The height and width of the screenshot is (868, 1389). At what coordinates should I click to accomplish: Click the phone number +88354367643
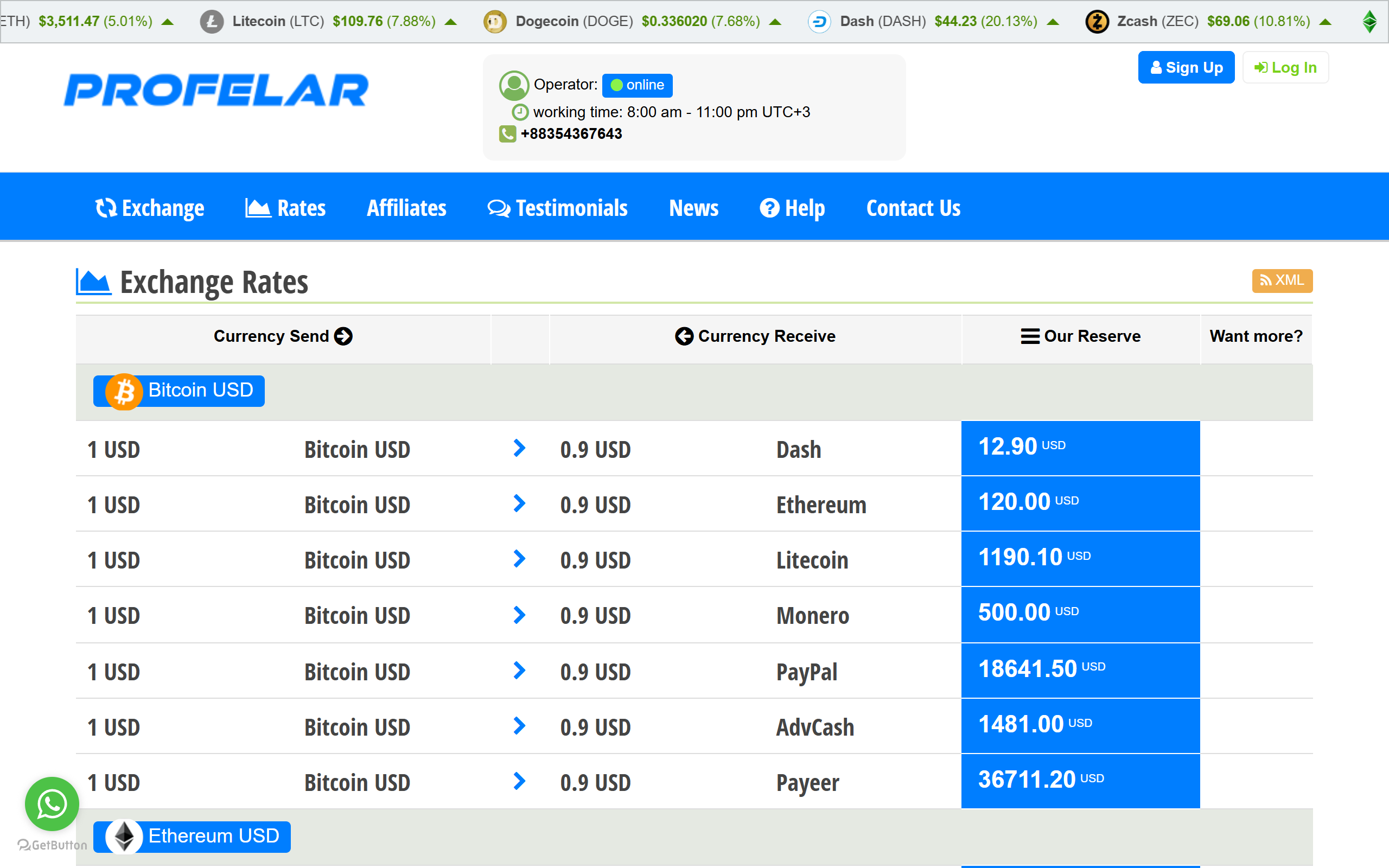point(571,134)
